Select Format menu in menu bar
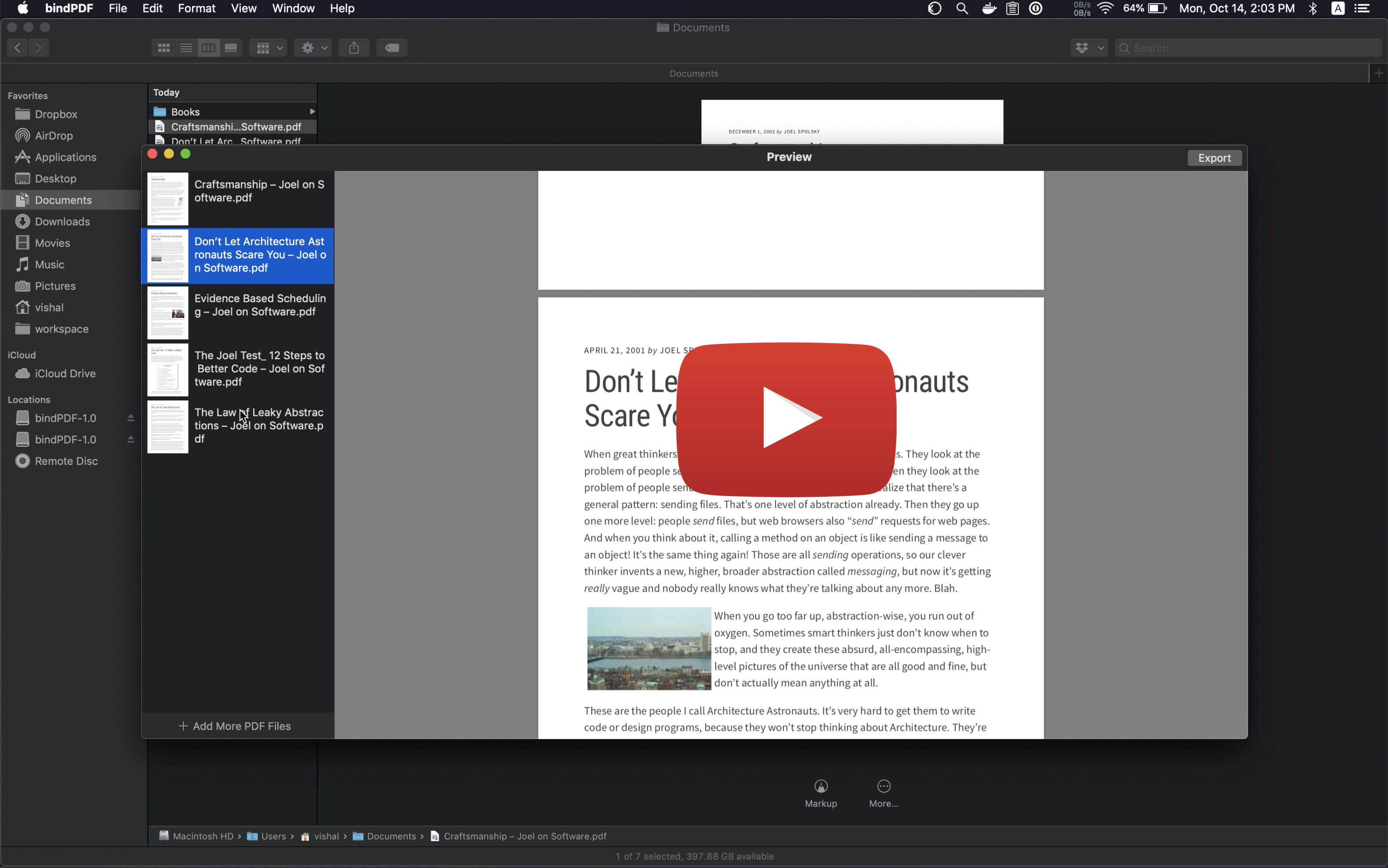This screenshot has width=1388, height=868. (196, 8)
